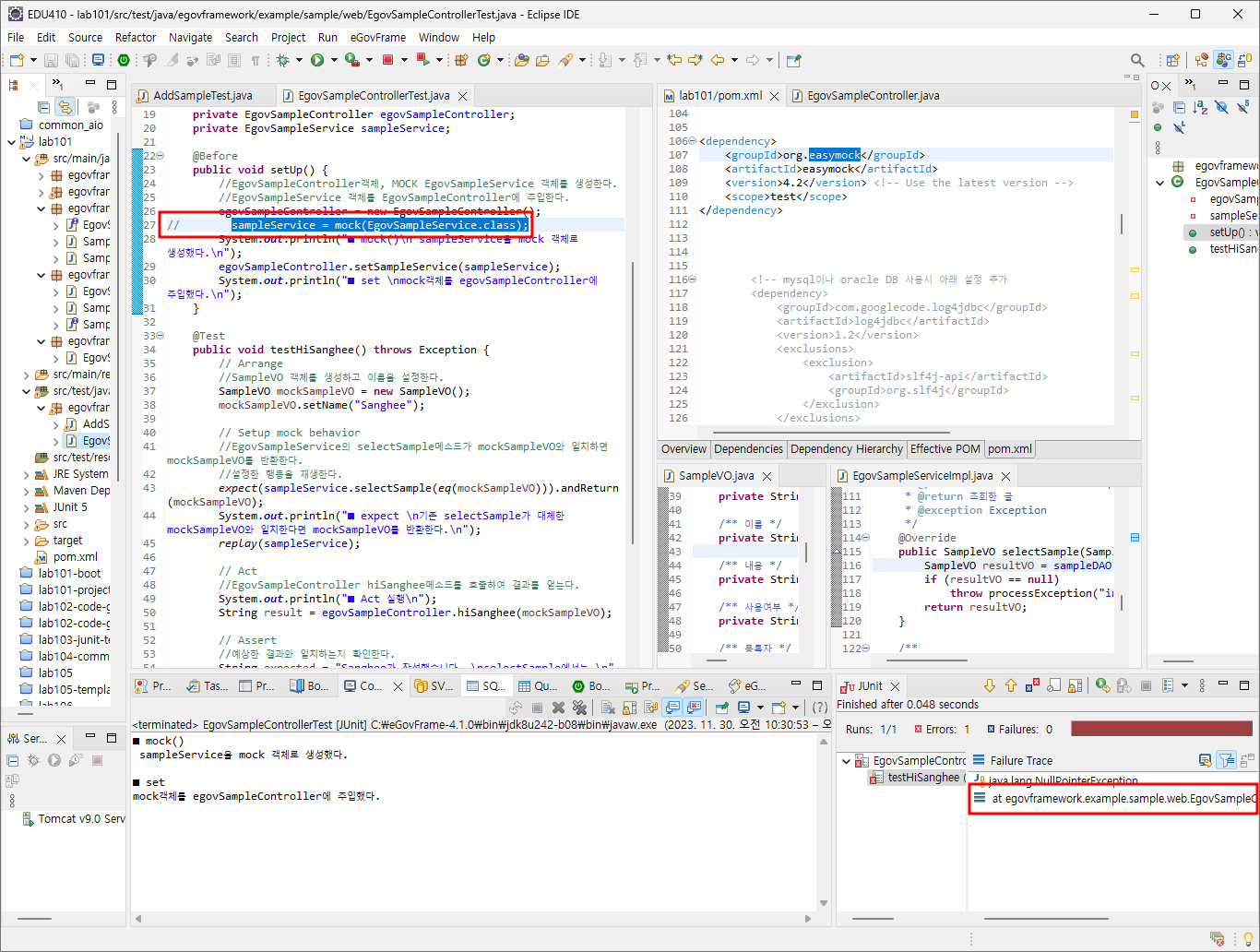The width and height of the screenshot is (1260, 952).
Task: Collapse the setUp method fold marker
Action: (x=160, y=156)
